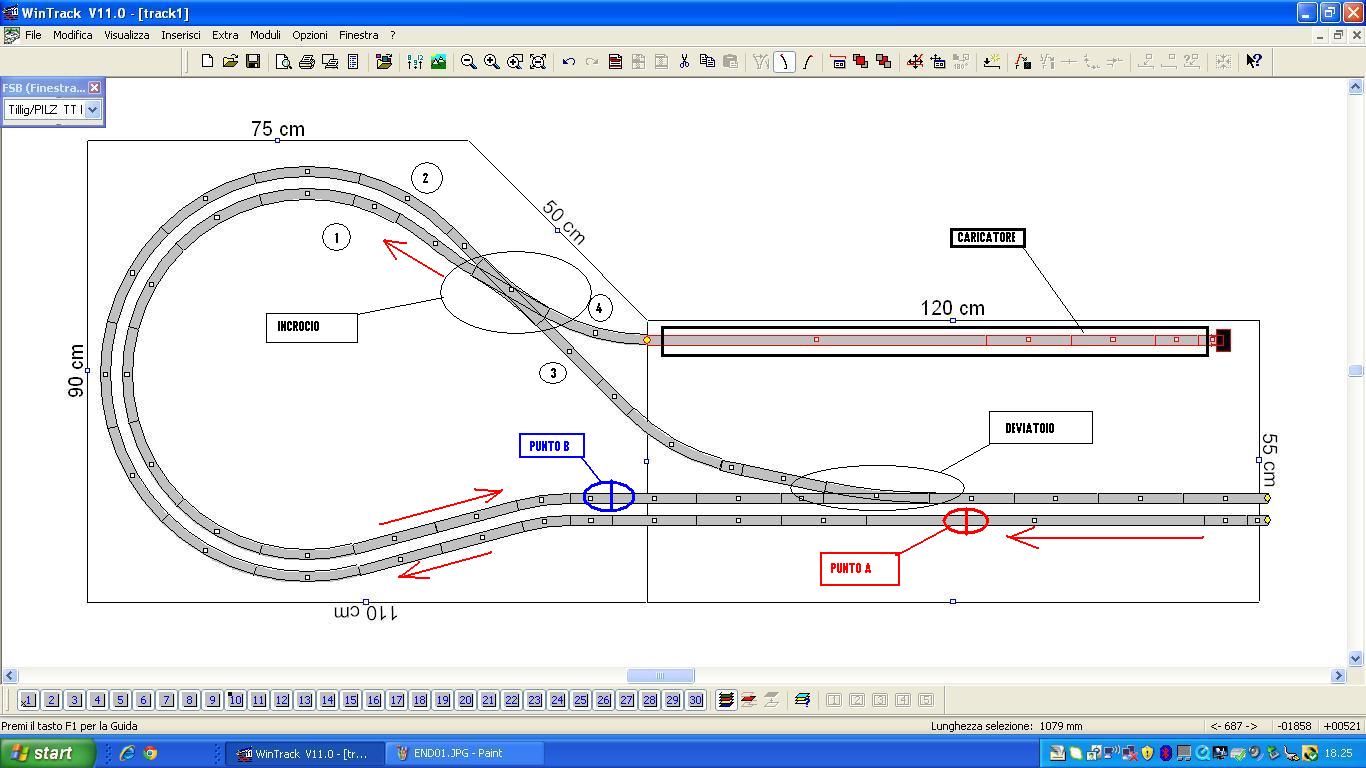This screenshot has width=1366, height=768.
Task: Restore the inner document window
Action: click(x=1338, y=35)
